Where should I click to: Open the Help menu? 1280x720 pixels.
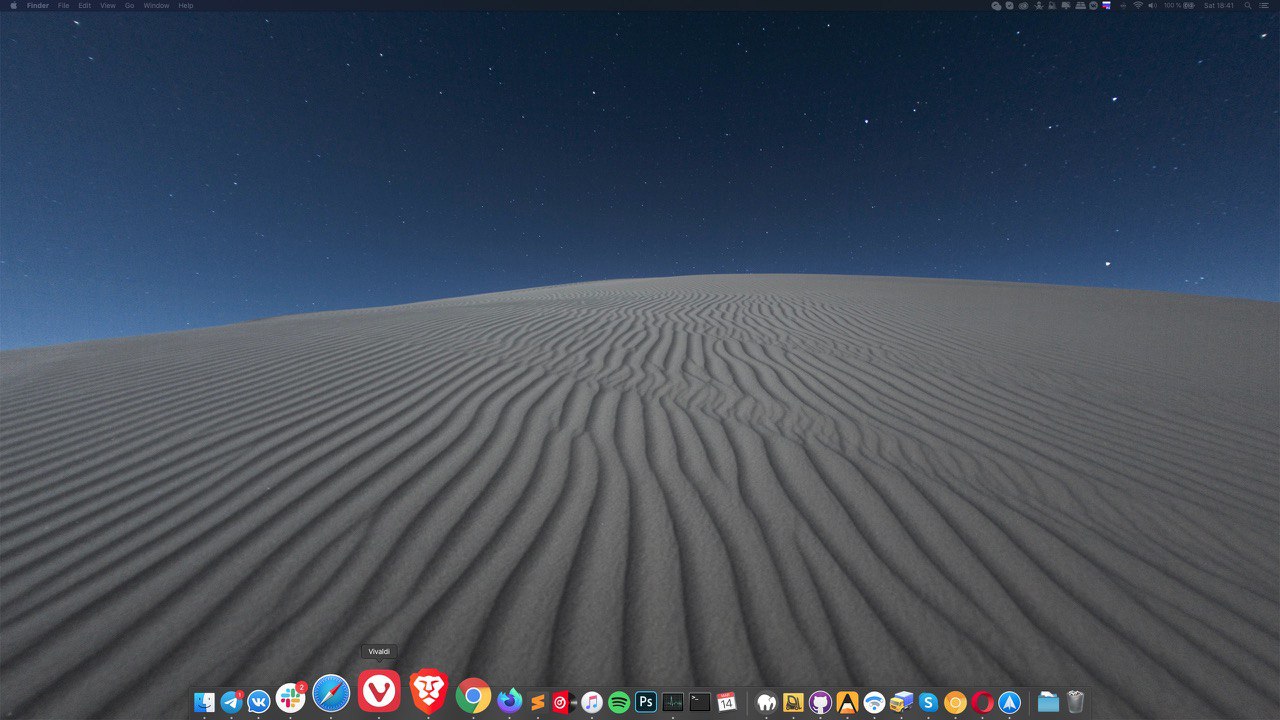186,5
